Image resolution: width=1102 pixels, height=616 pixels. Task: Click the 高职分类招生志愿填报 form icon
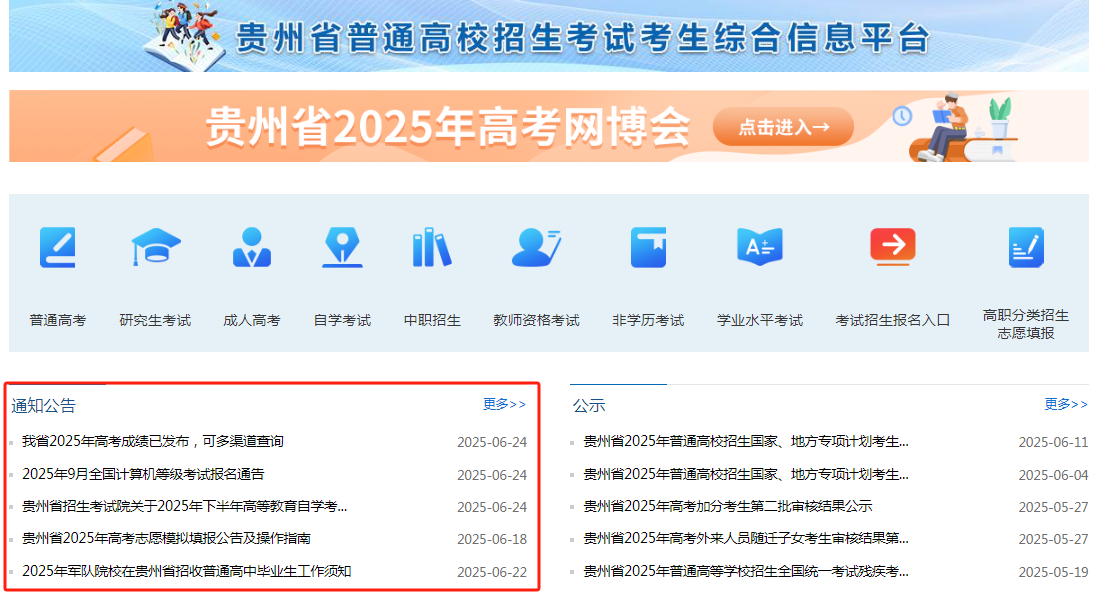[1026, 247]
